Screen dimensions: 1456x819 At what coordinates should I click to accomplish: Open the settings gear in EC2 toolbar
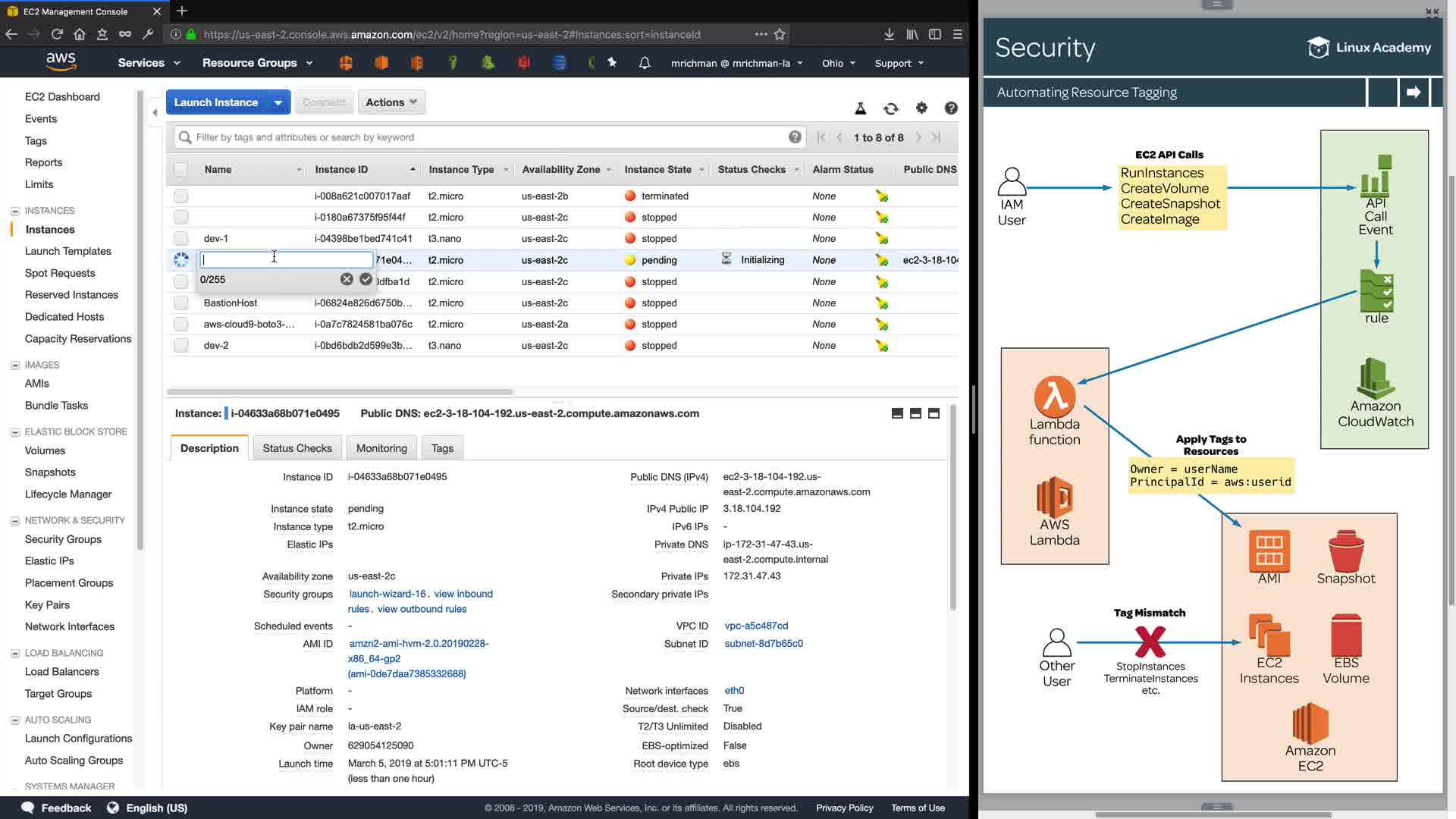921,108
